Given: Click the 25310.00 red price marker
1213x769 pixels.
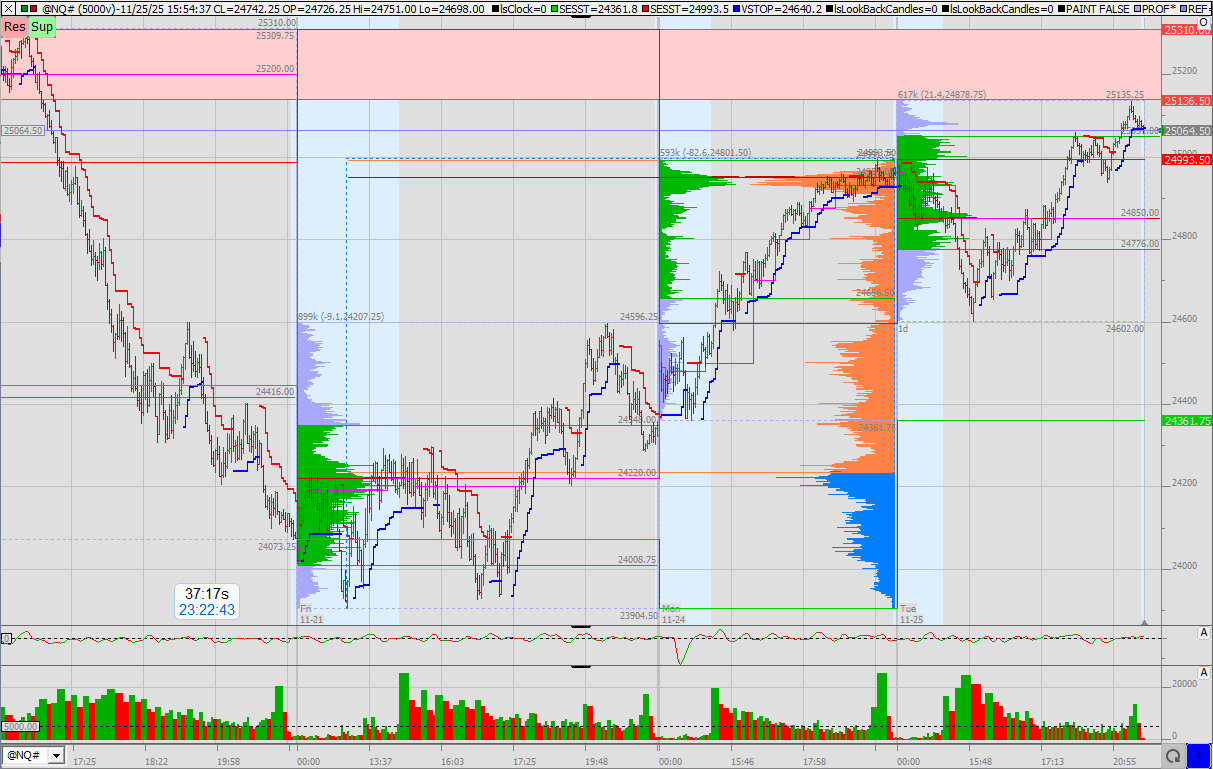Looking at the screenshot, I should click(1187, 31).
